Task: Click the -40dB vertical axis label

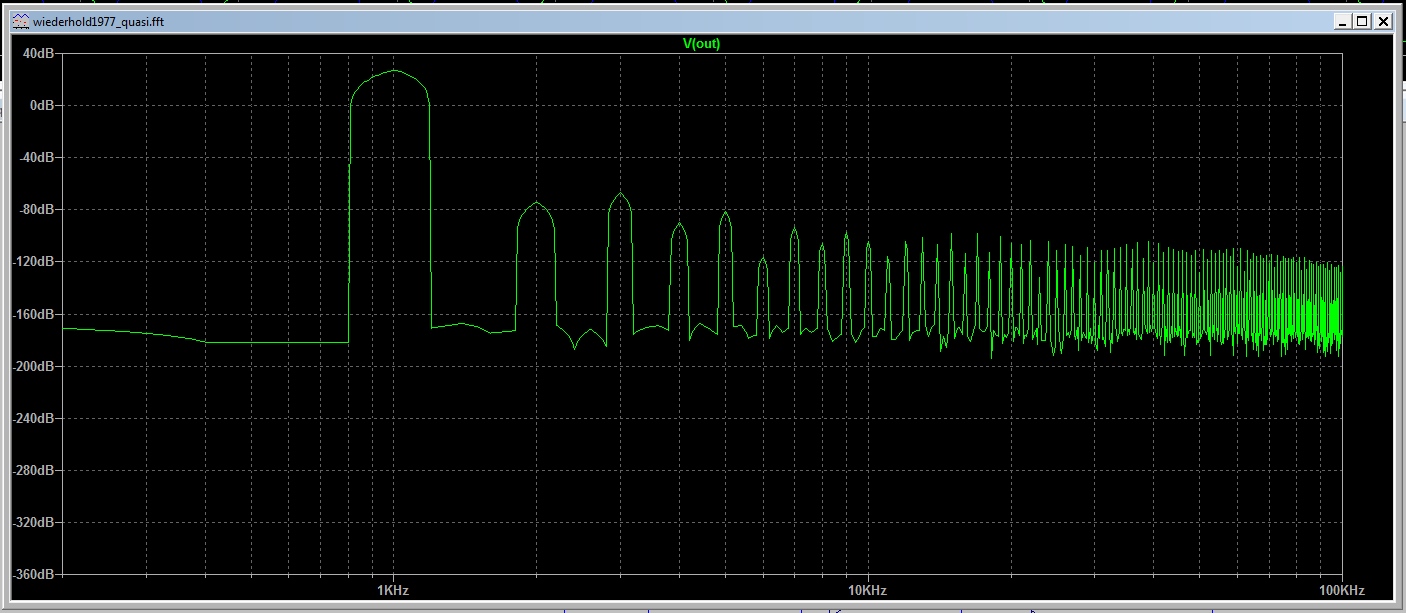Action: pyautogui.click(x=36, y=157)
